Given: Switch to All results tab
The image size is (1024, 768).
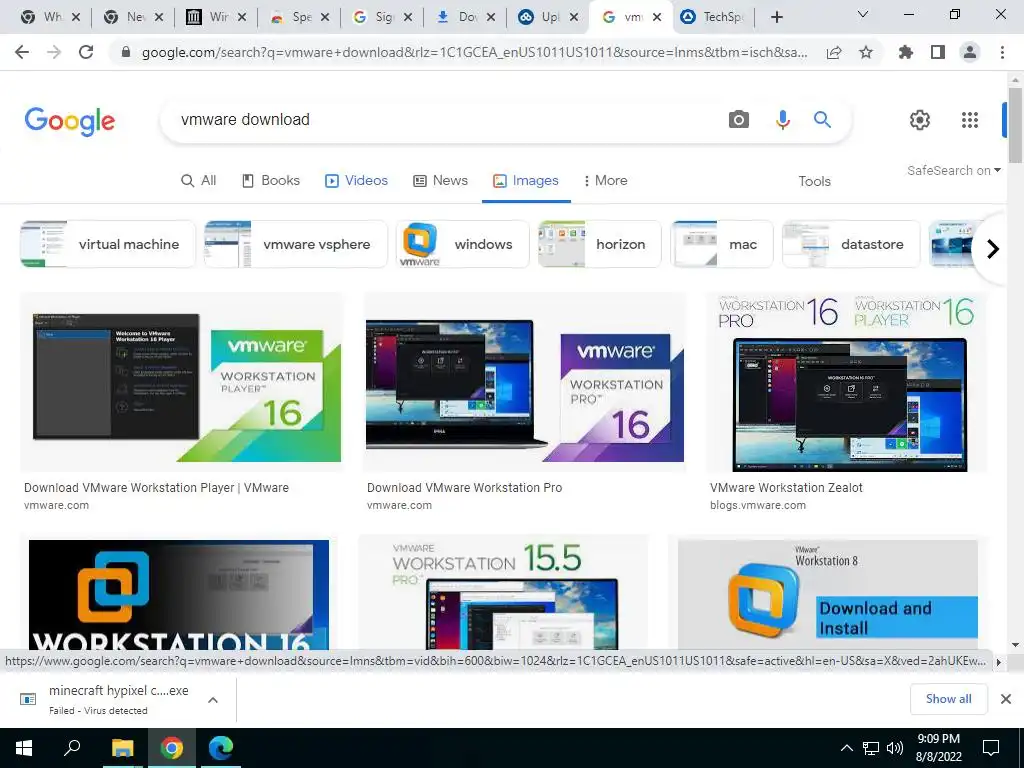Looking at the screenshot, I should coord(199,180).
